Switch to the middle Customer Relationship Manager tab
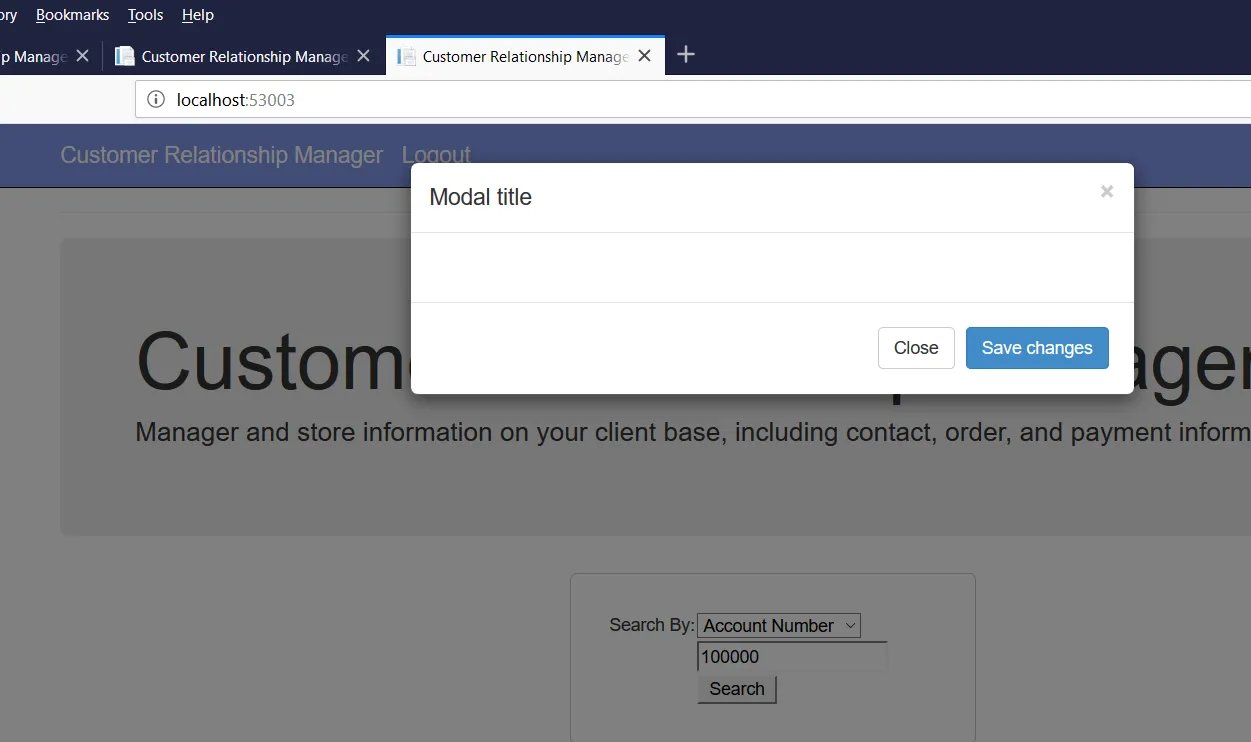Screen dimensions: 1251x742 pos(244,57)
